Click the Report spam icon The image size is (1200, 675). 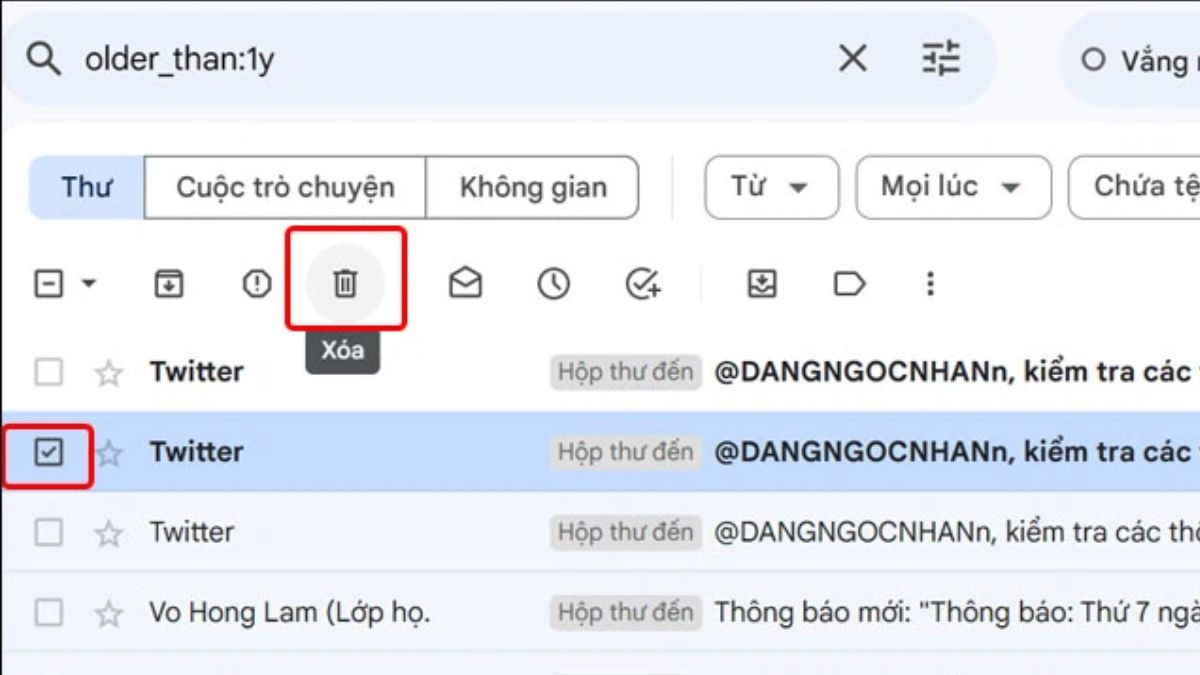tap(256, 283)
